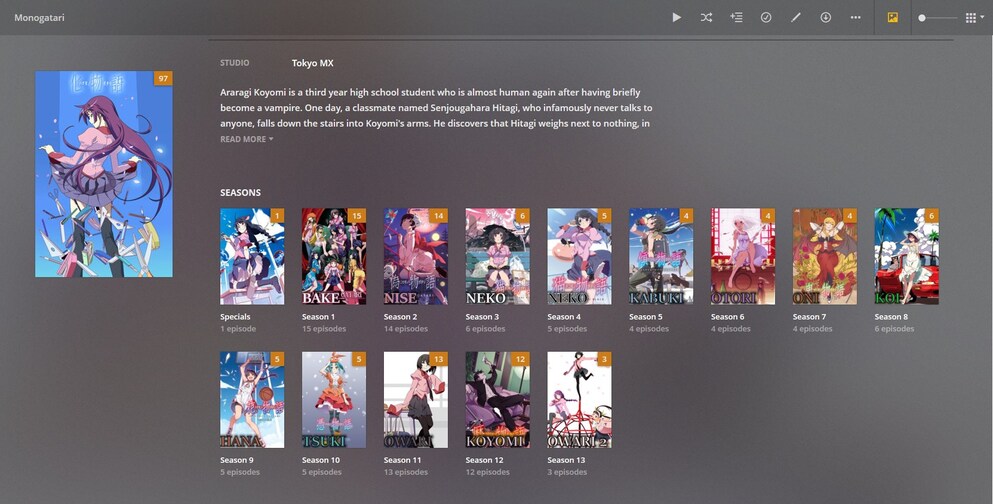Image resolution: width=993 pixels, height=504 pixels.
Task: Open the Season 4 poster
Action: [579, 256]
